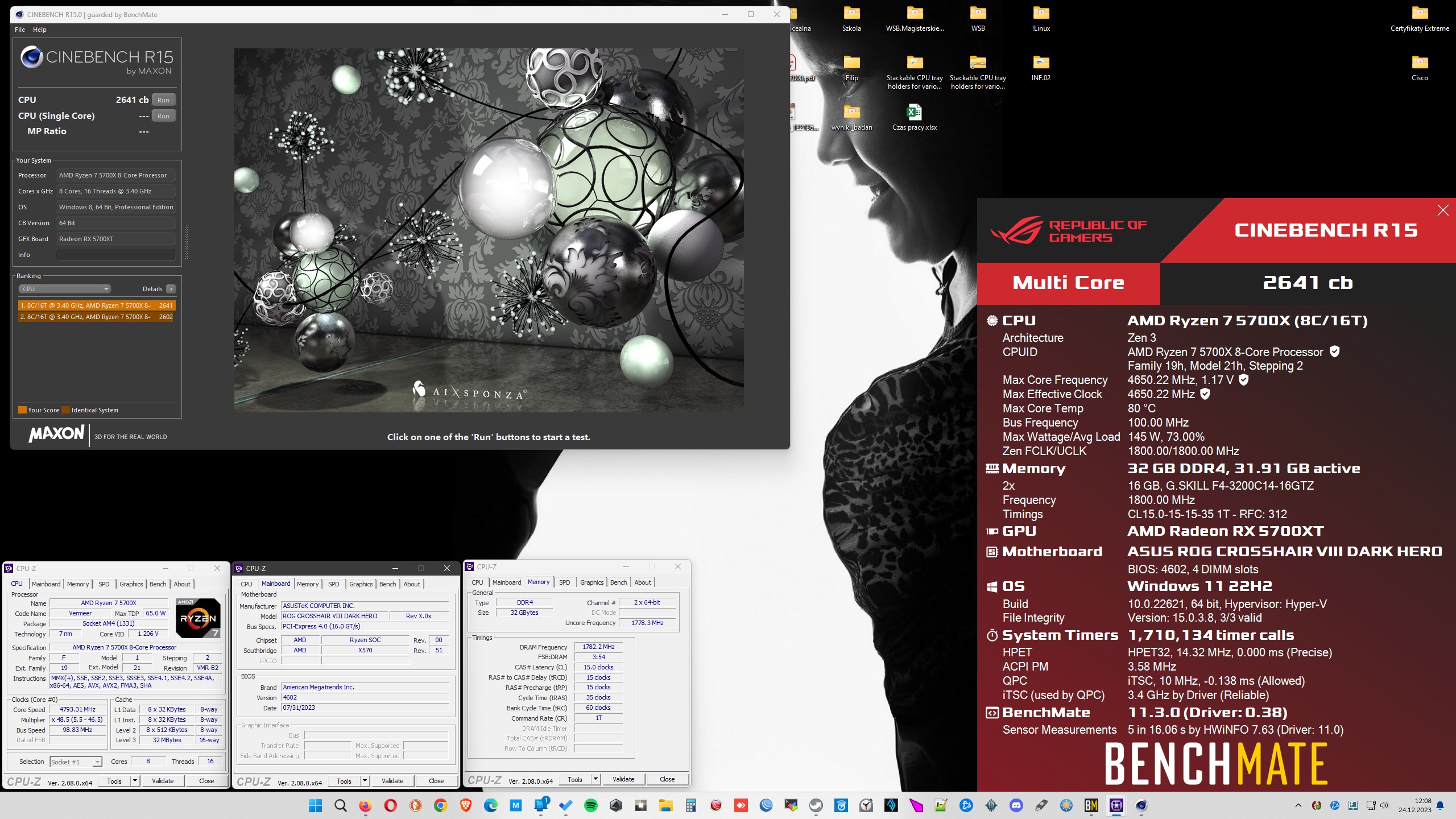Run the CPU (Single Core) test
Image resolution: width=1456 pixels, height=819 pixels.
coord(163,116)
